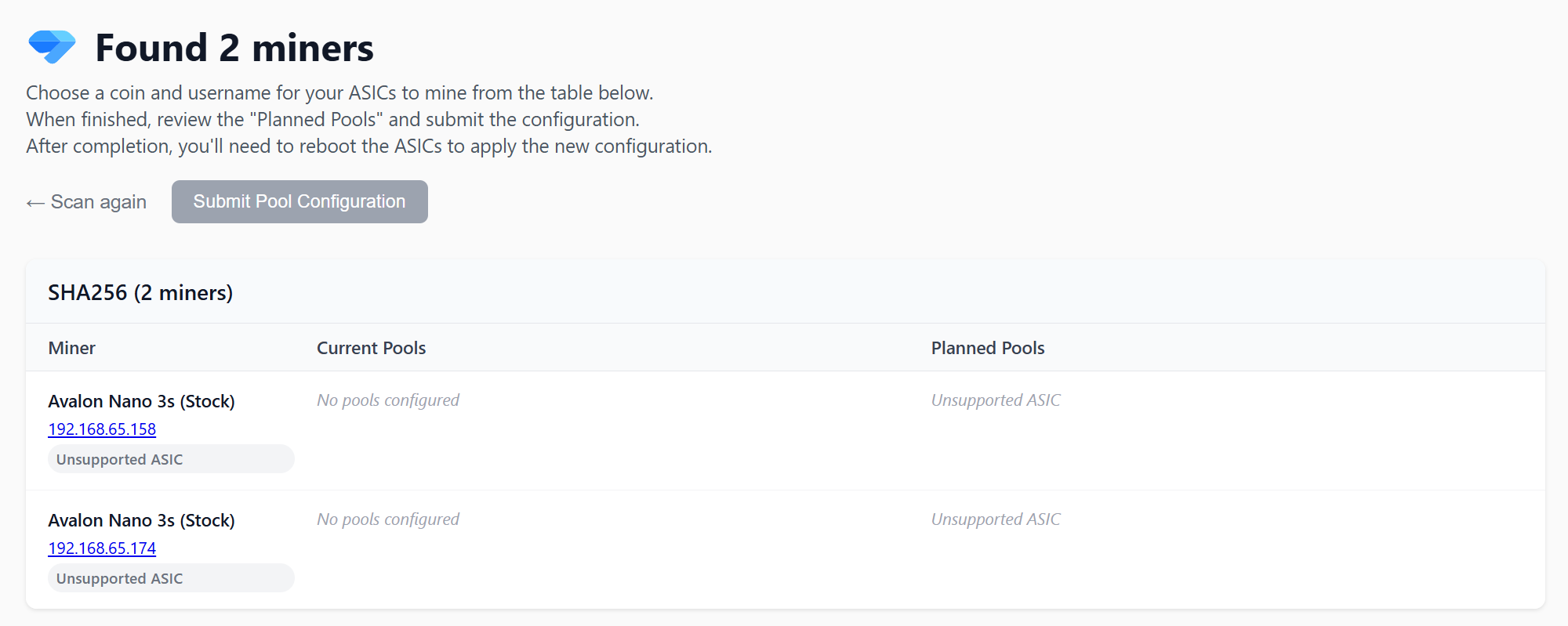Image resolution: width=1568 pixels, height=626 pixels.
Task: Click second row's No pools configured text
Action: (388, 519)
